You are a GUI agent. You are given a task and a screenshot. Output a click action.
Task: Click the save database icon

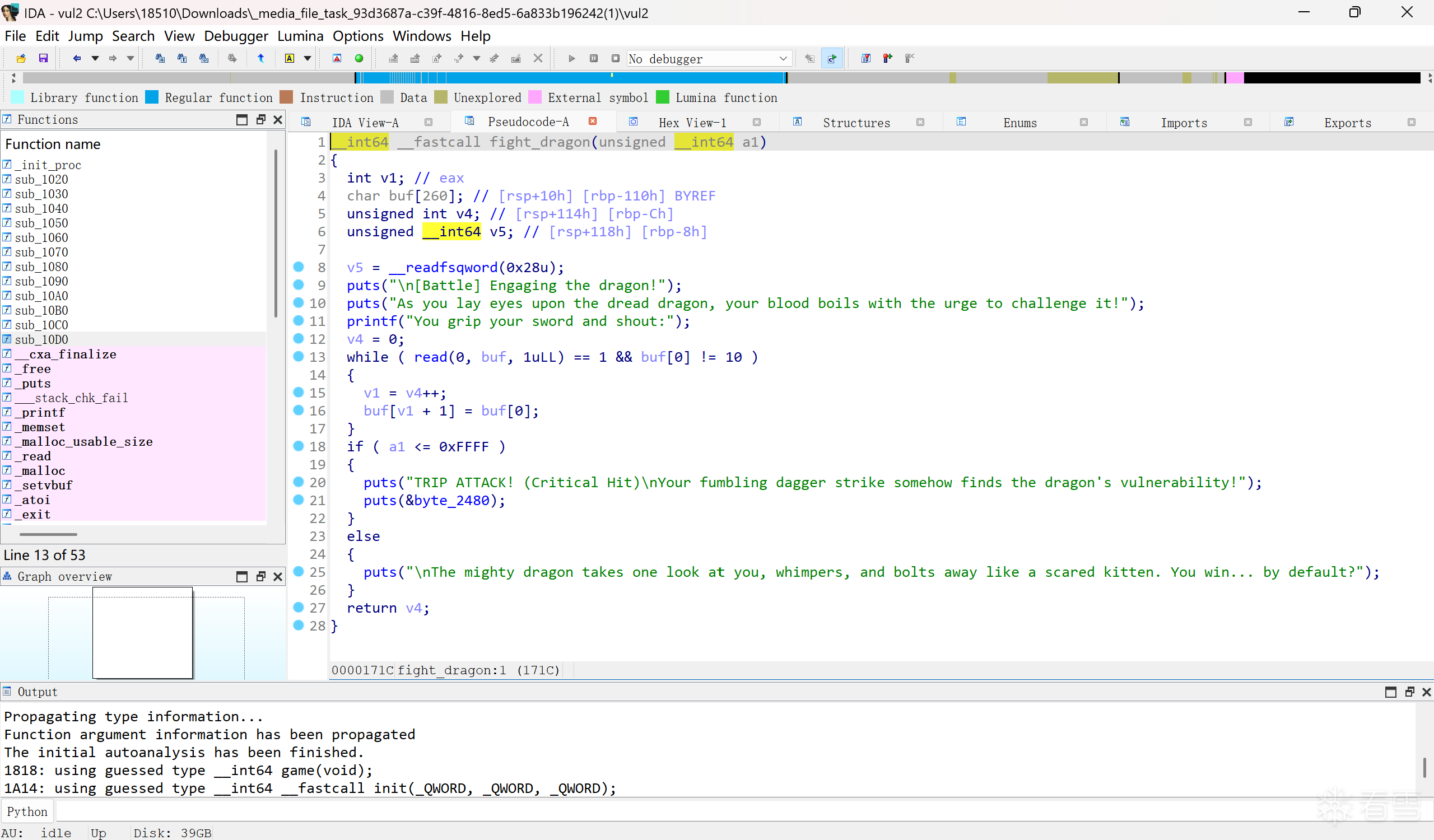click(x=43, y=58)
